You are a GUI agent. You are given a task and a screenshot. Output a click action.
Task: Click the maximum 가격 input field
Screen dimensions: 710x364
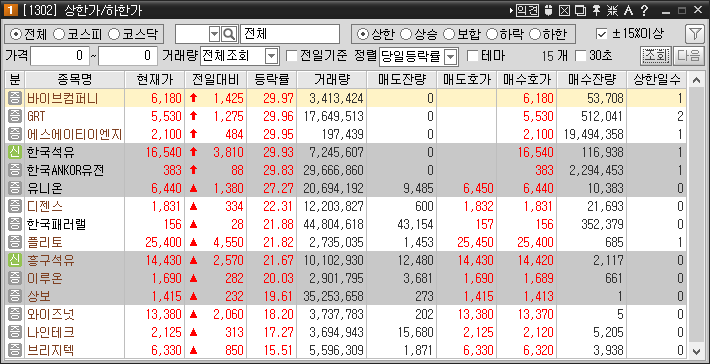127,56
